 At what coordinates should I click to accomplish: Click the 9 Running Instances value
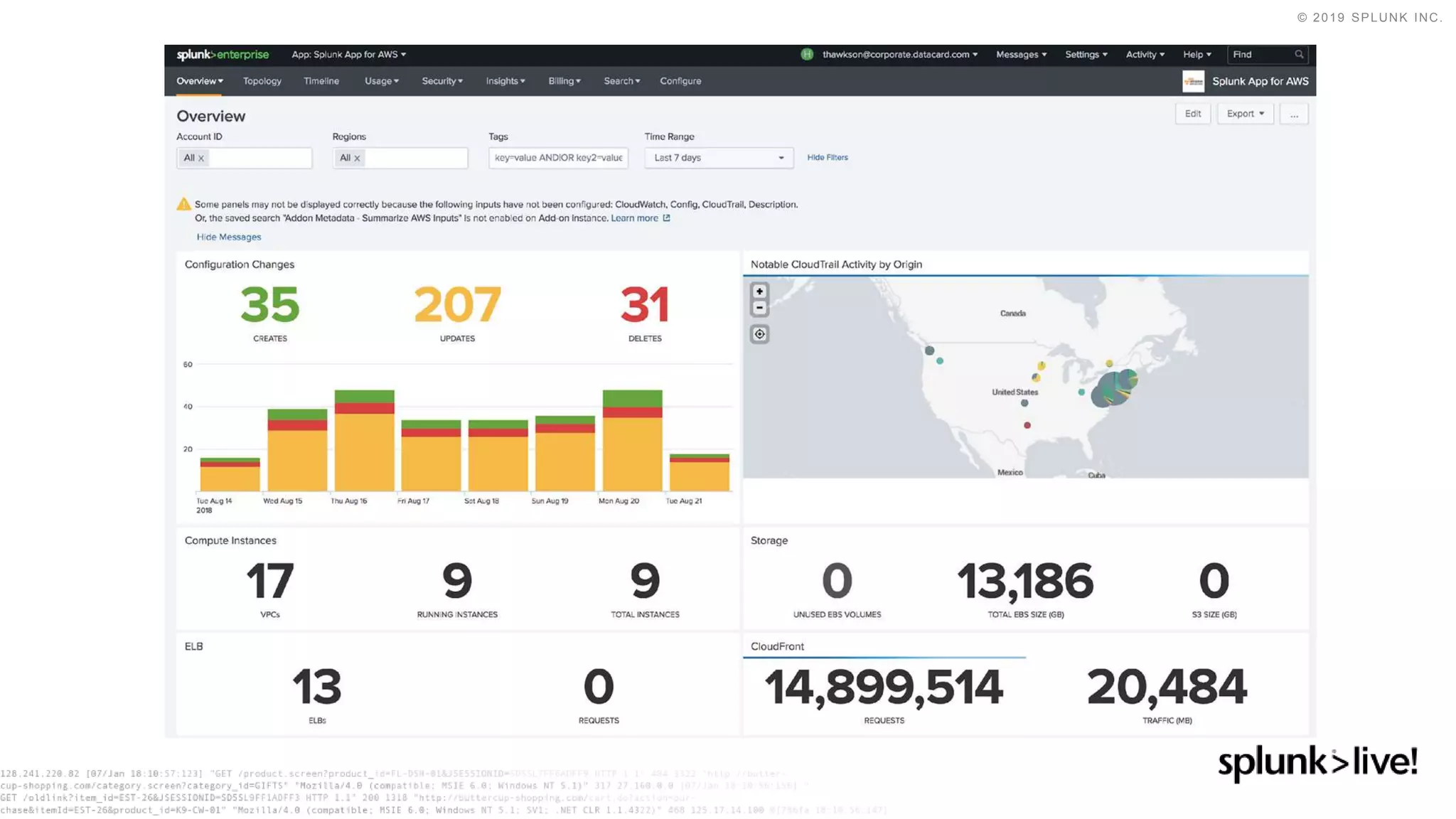coord(457,581)
